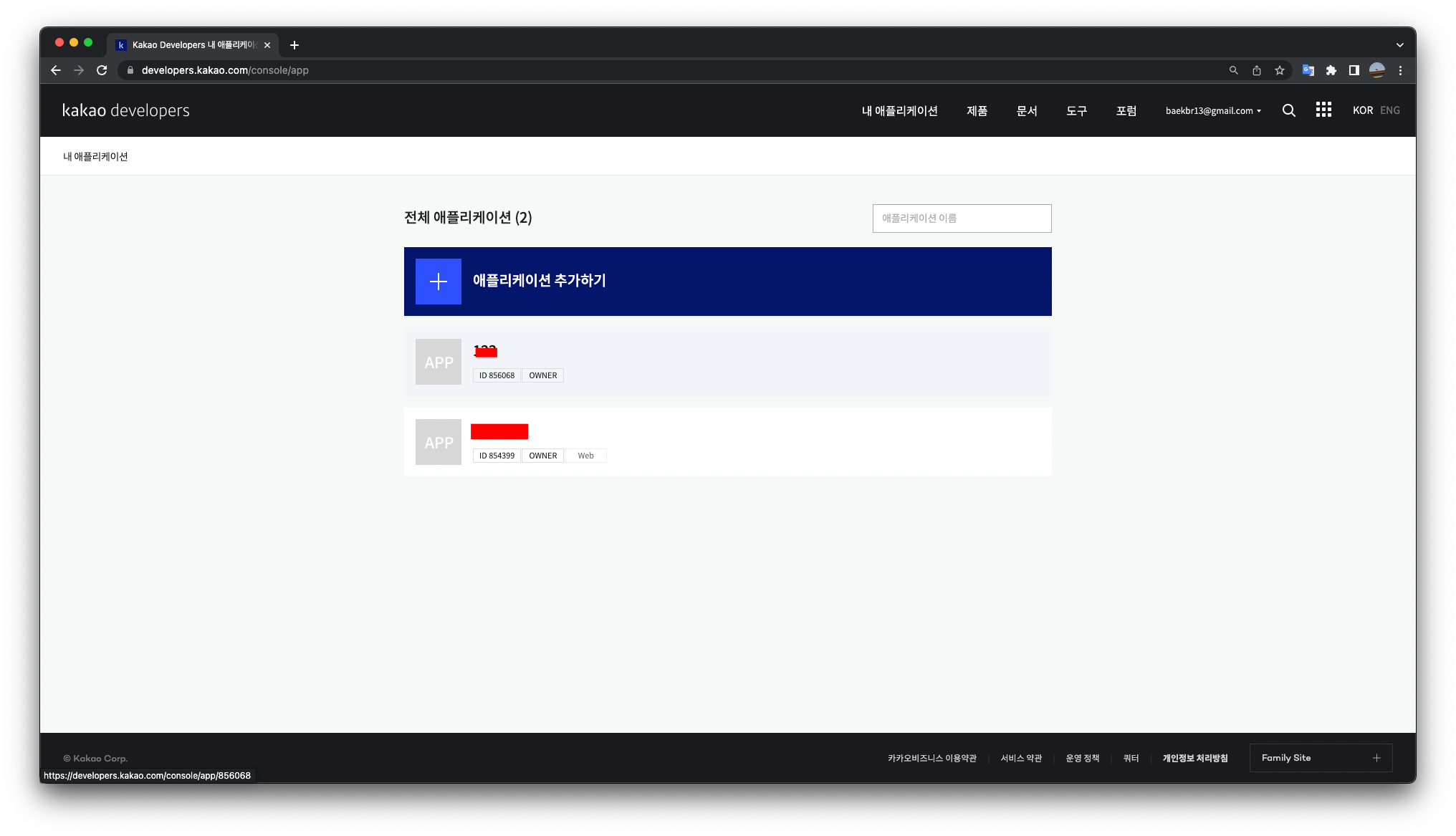This screenshot has height=836, width=1456.
Task: Open the 문서 menu in header
Action: (1026, 111)
